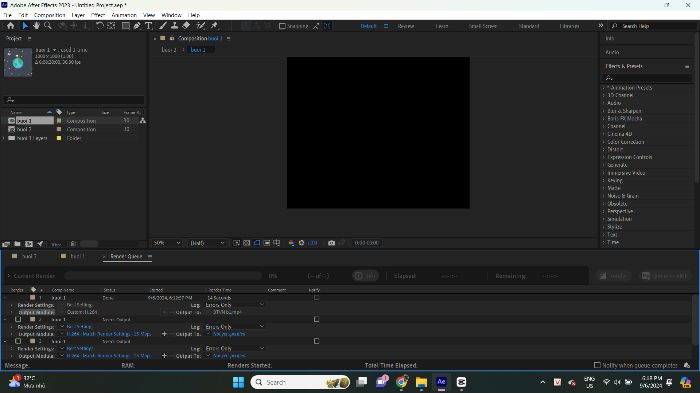Select the Type text tool
Viewport: 700px width, 393px height.
(149, 26)
